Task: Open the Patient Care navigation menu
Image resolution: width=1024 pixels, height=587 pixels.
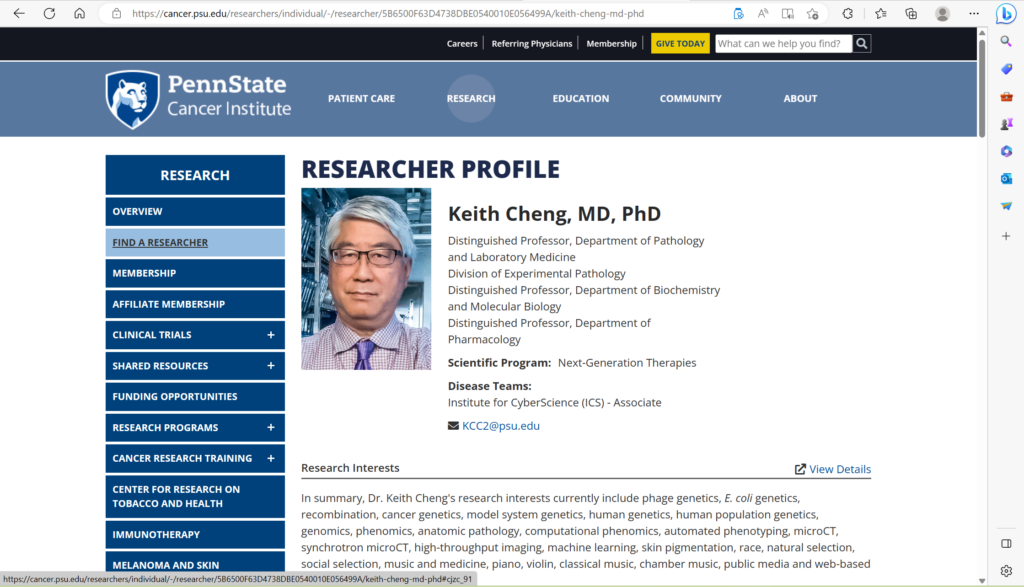Action: click(361, 99)
